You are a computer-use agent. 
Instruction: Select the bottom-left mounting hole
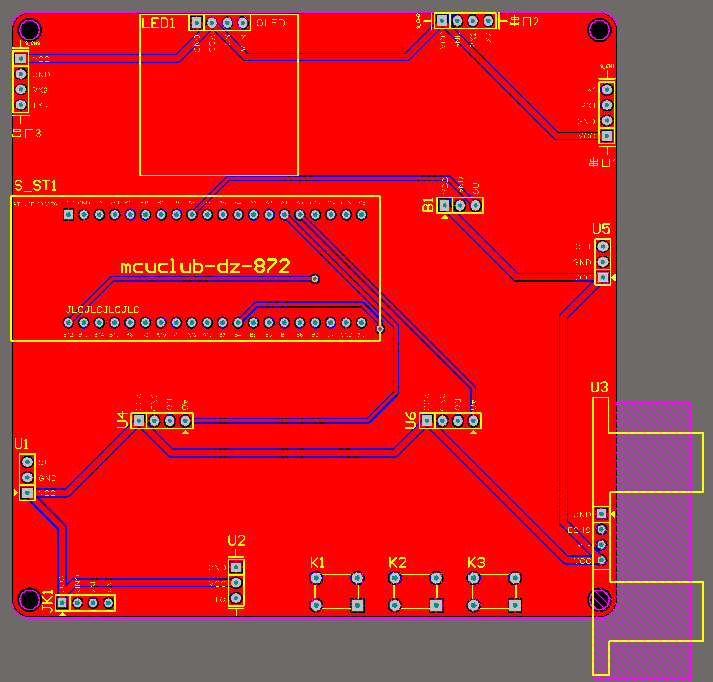pos(30,599)
